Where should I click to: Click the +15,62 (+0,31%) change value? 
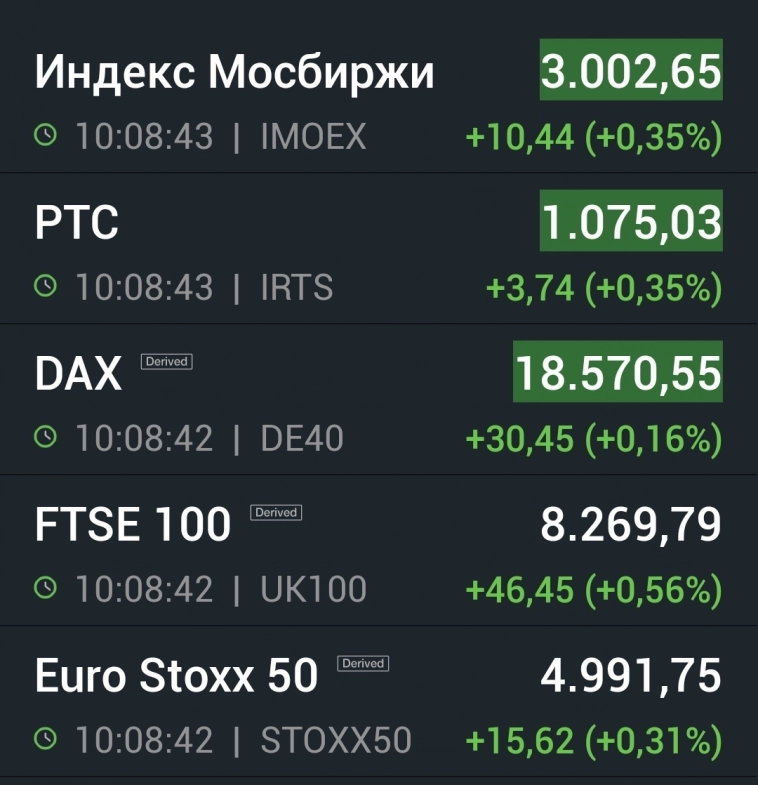[594, 741]
